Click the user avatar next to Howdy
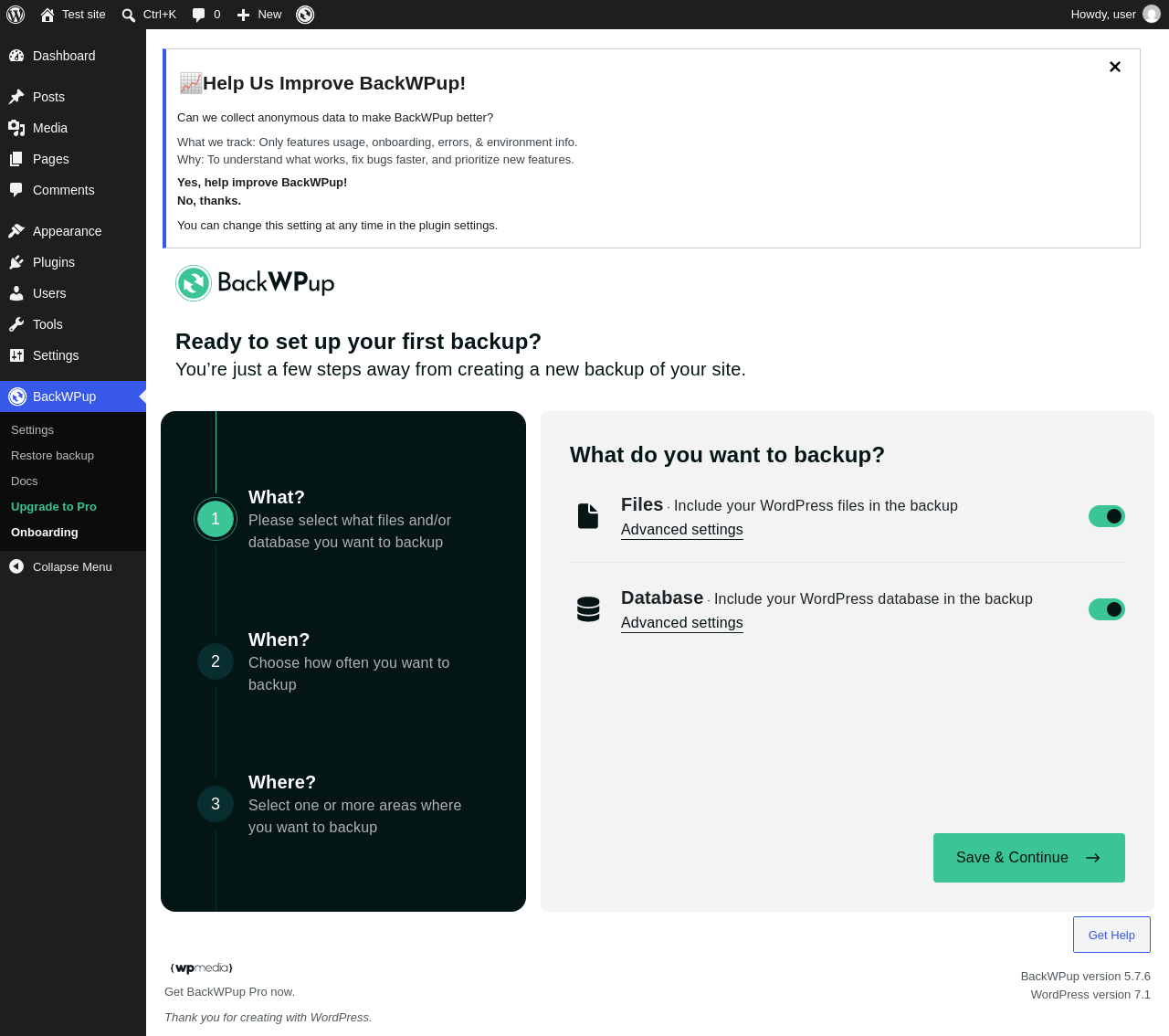 (1152, 15)
